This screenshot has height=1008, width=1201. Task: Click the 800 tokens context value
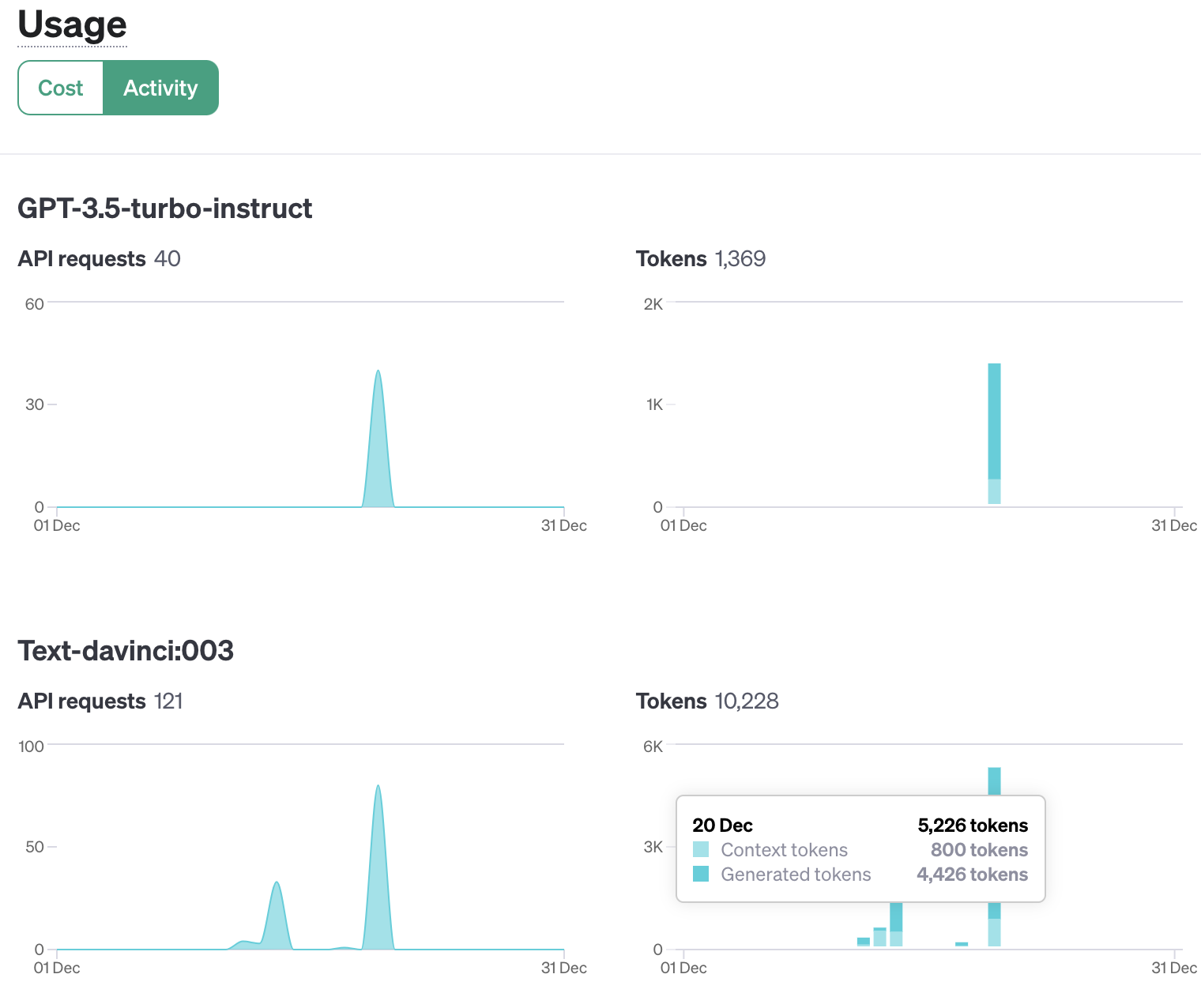[x=979, y=850]
